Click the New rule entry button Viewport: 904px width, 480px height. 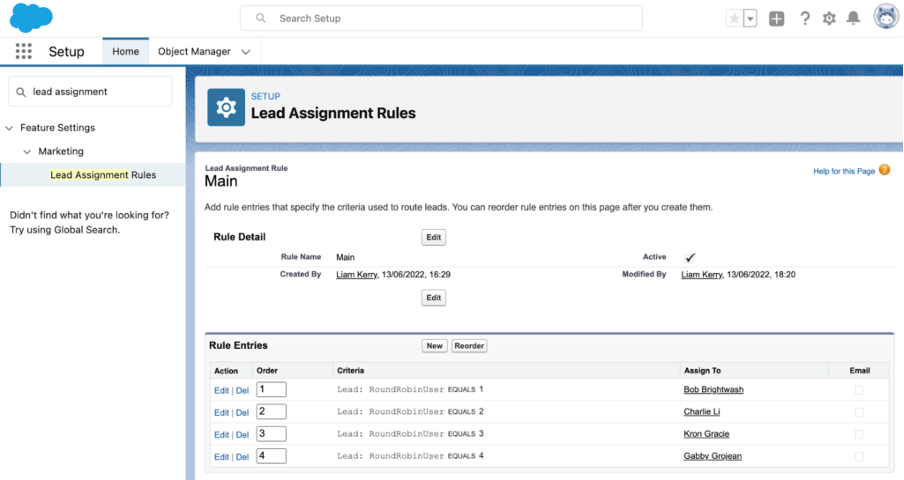(435, 346)
